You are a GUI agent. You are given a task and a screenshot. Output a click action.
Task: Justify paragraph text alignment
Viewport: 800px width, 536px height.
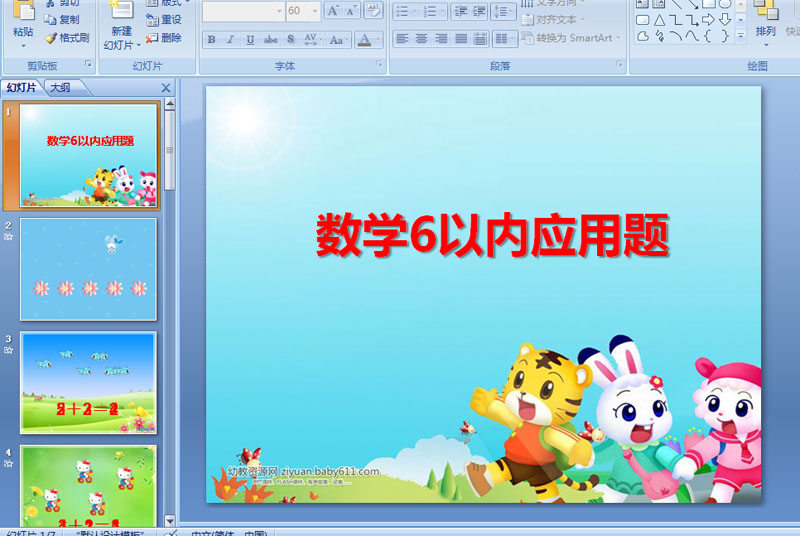461,39
